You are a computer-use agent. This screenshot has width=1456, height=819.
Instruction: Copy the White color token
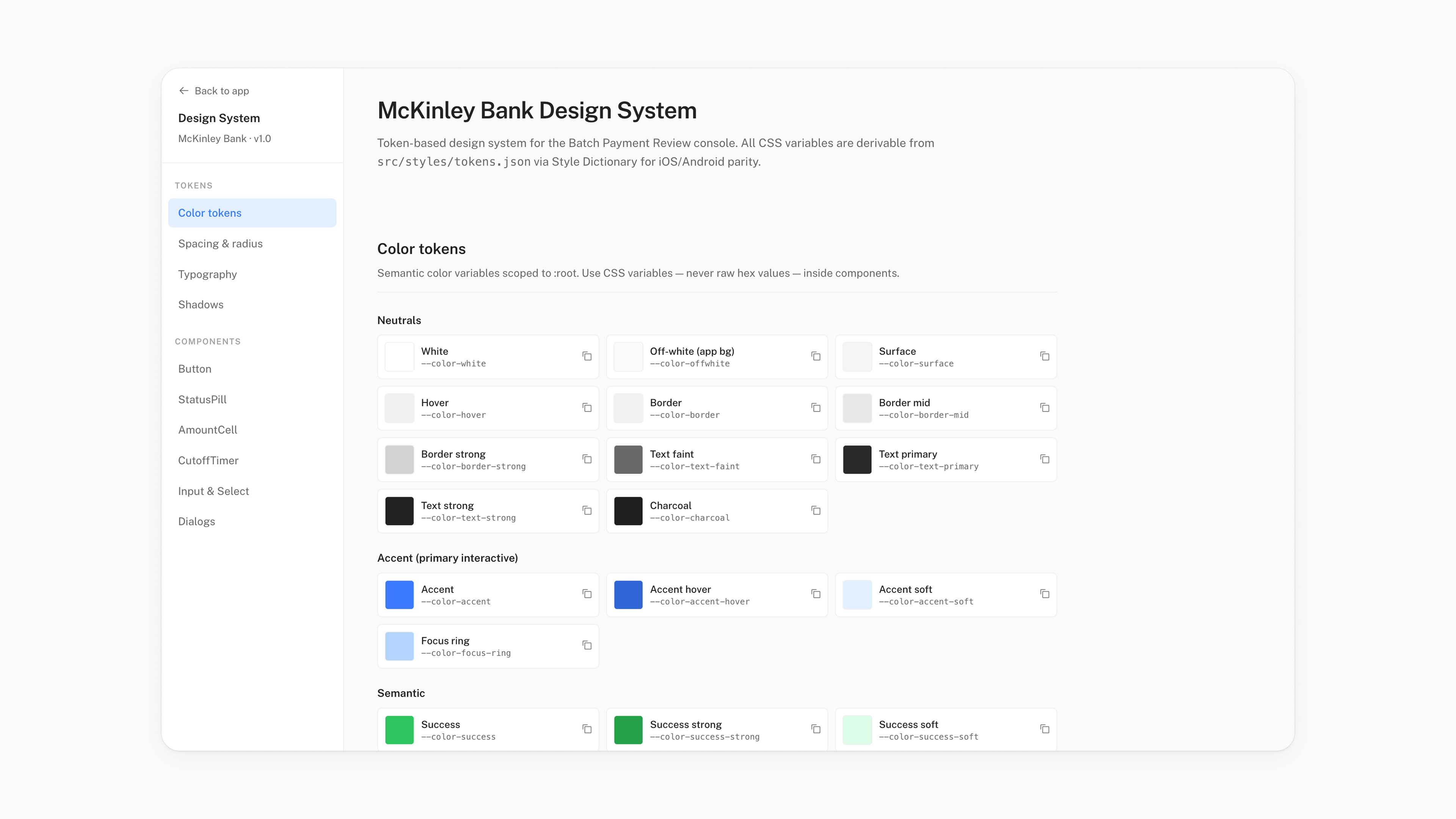pyautogui.click(x=587, y=356)
